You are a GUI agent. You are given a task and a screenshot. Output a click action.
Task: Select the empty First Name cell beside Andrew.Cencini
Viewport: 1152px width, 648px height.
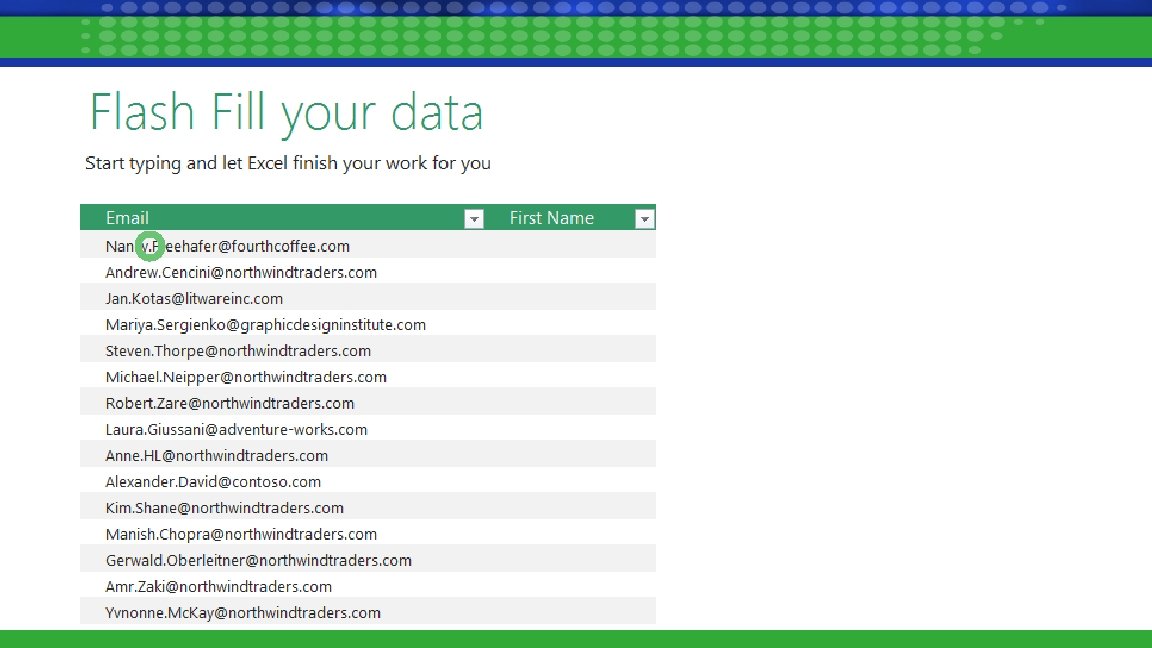pos(571,272)
